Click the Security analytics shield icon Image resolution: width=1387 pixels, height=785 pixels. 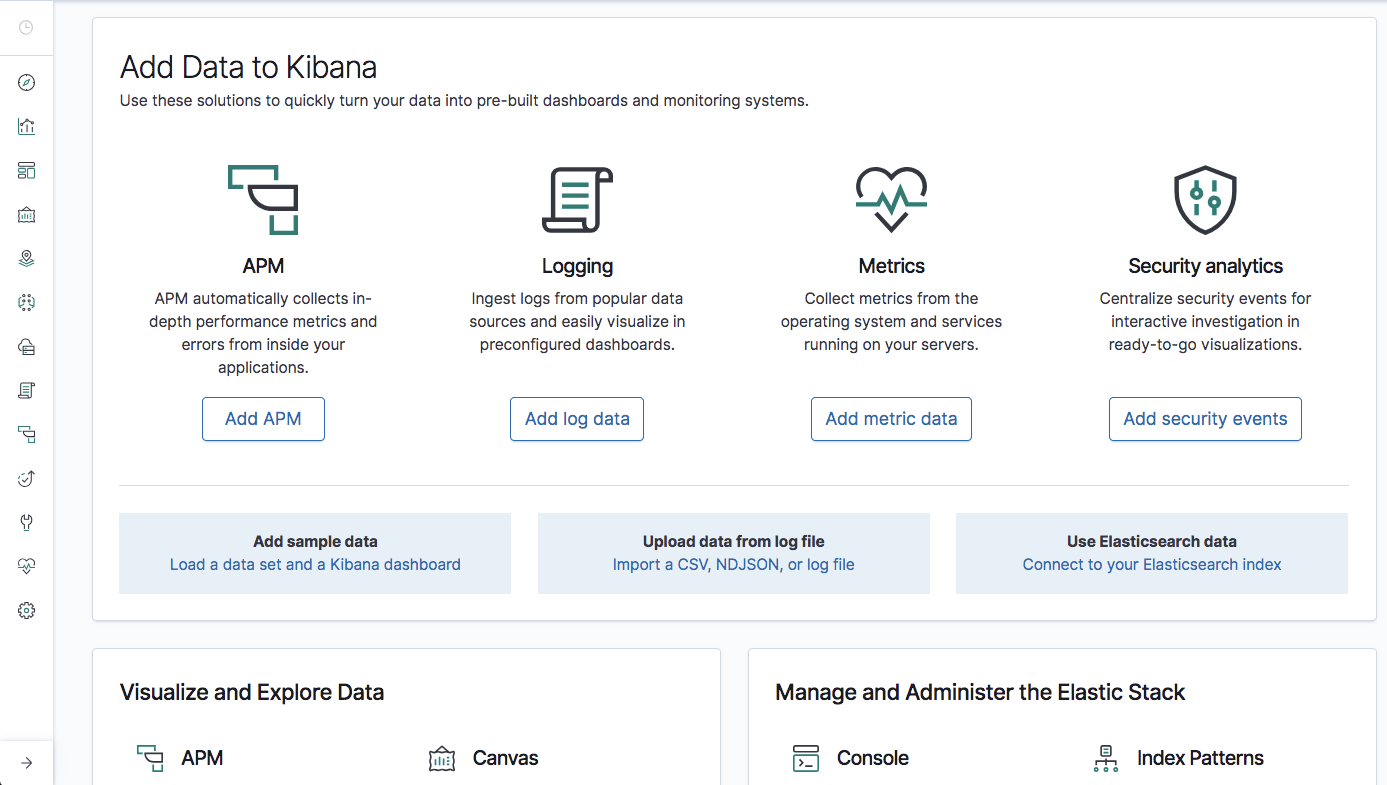click(x=1205, y=200)
